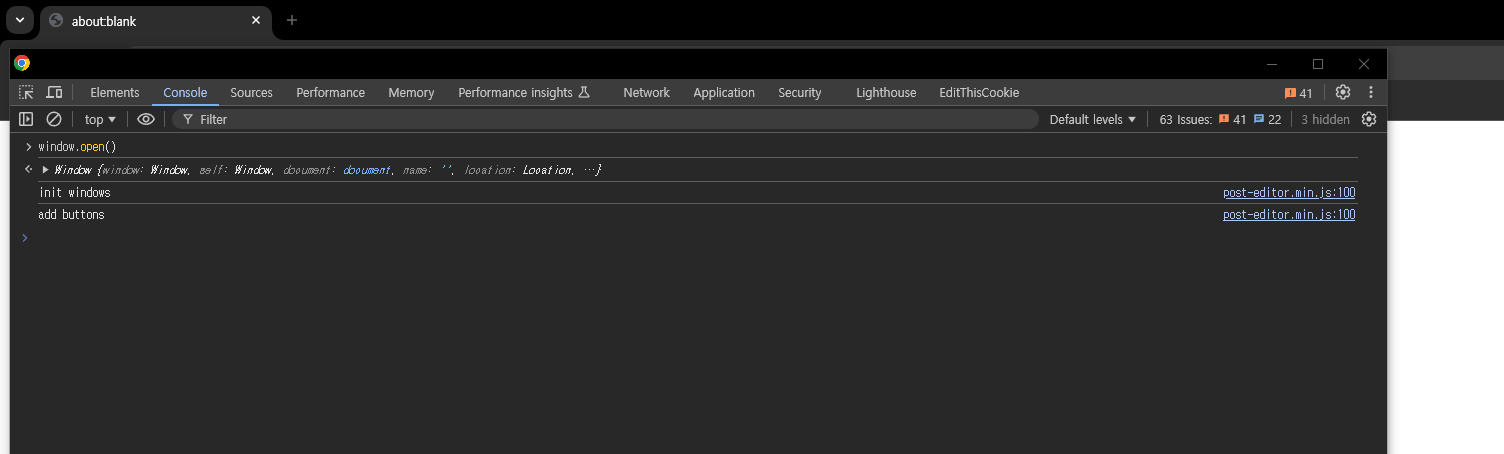Open the 22 improvement issues badge
This screenshot has height=454, width=1504.
click(x=1267, y=119)
